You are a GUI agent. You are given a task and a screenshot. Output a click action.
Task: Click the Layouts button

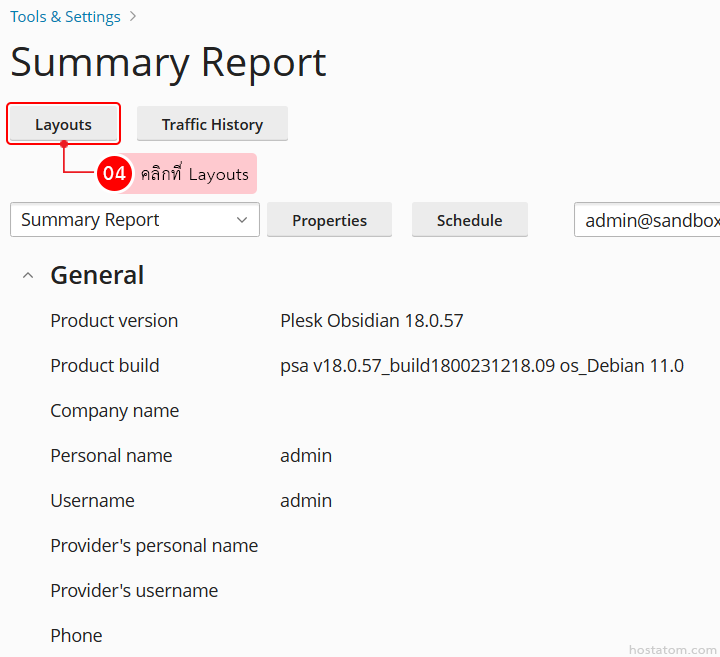(63, 125)
